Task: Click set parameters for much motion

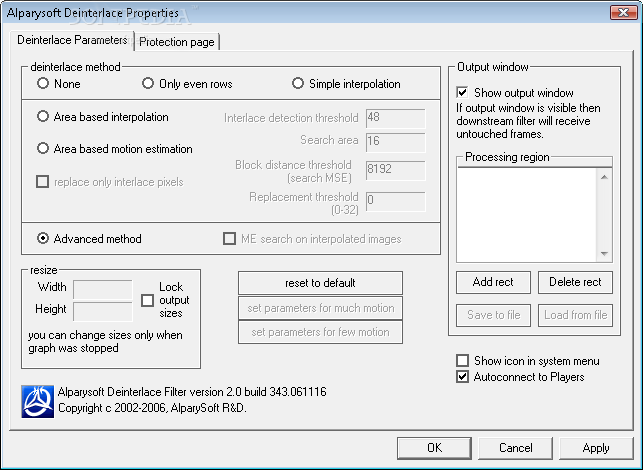Action: (320, 308)
